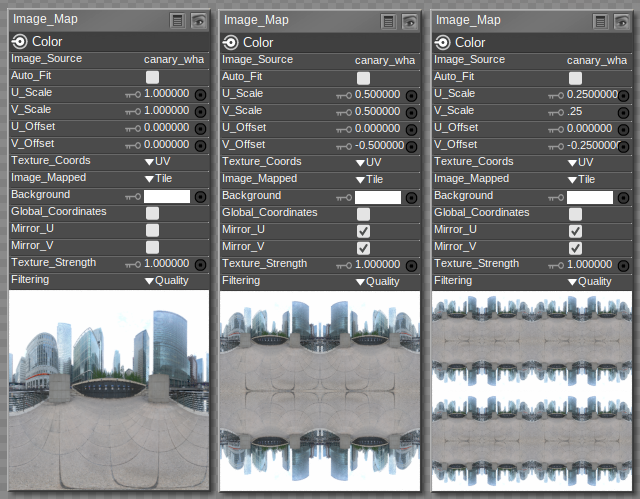Click the Texture_Strength round connector in the right panel

point(623,266)
